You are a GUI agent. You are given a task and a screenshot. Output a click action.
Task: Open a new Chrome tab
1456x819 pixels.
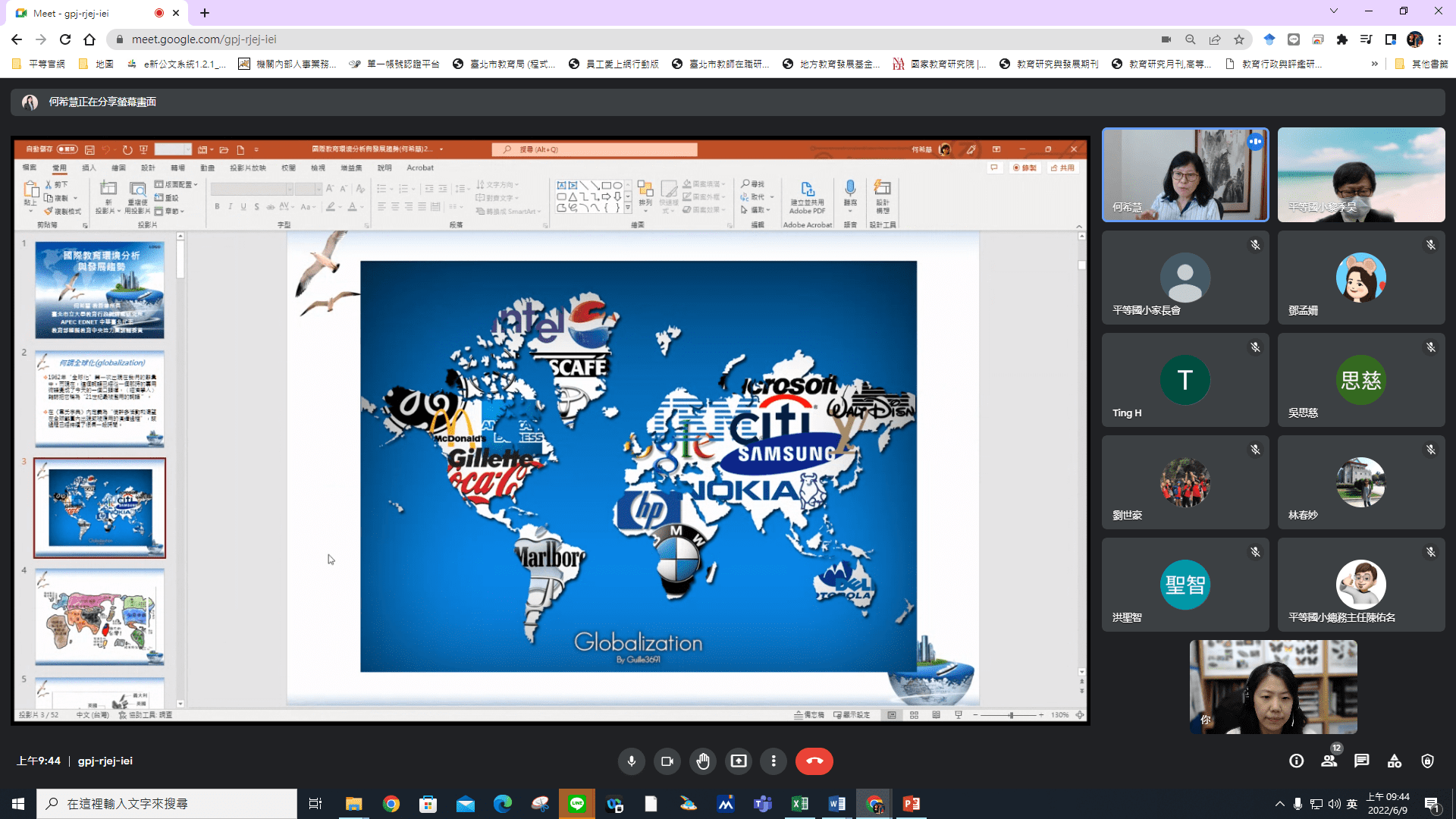205,13
